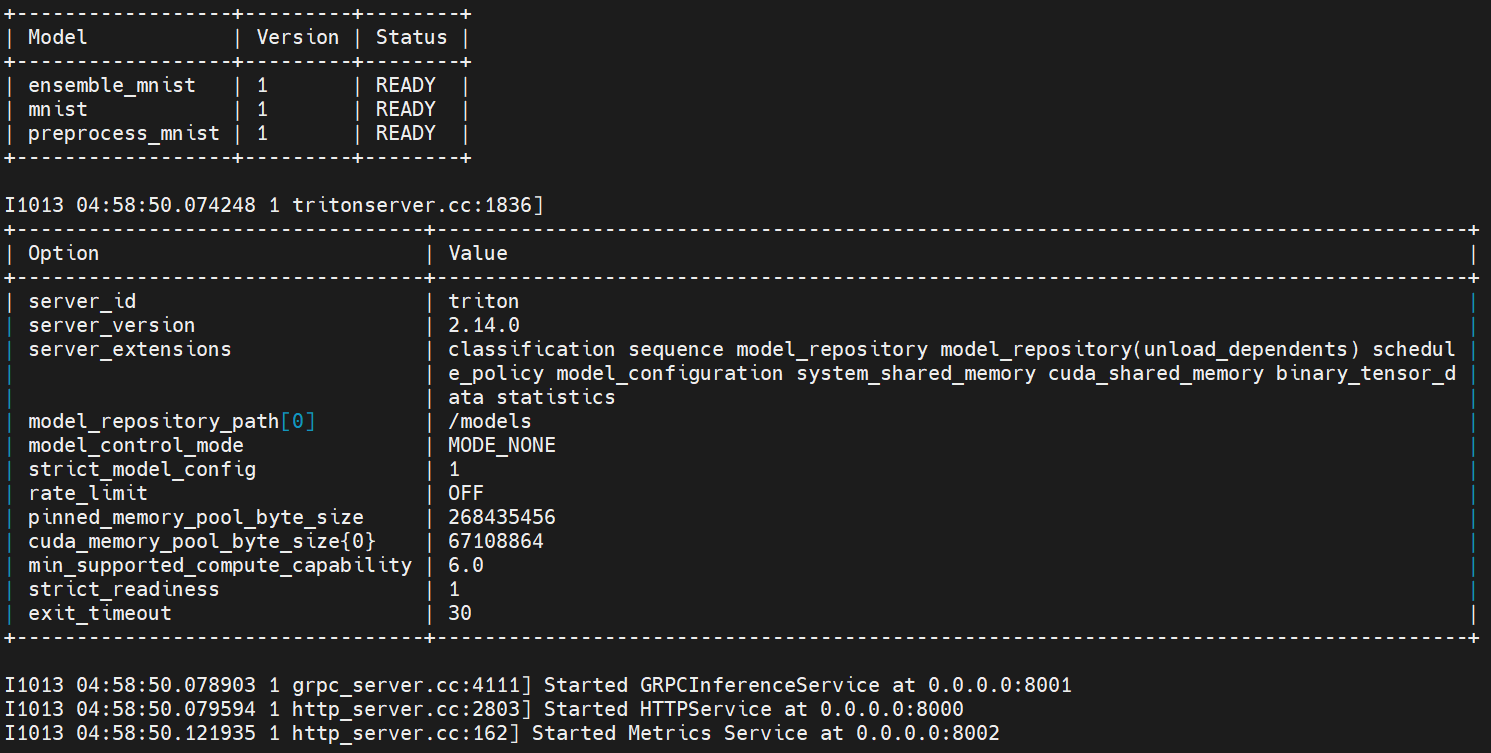
Task: Click the Option column header
Action: pyautogui.click(x=64, y=253)
